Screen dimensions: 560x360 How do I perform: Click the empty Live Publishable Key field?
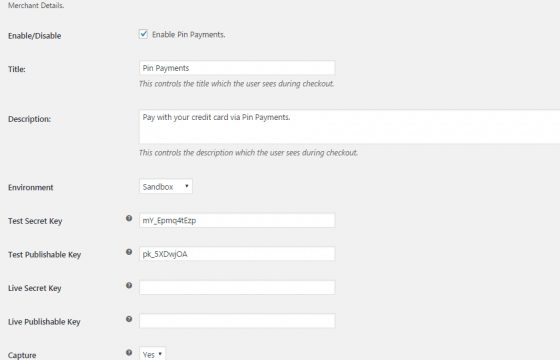pyautogui.click(x=237, y=321)
